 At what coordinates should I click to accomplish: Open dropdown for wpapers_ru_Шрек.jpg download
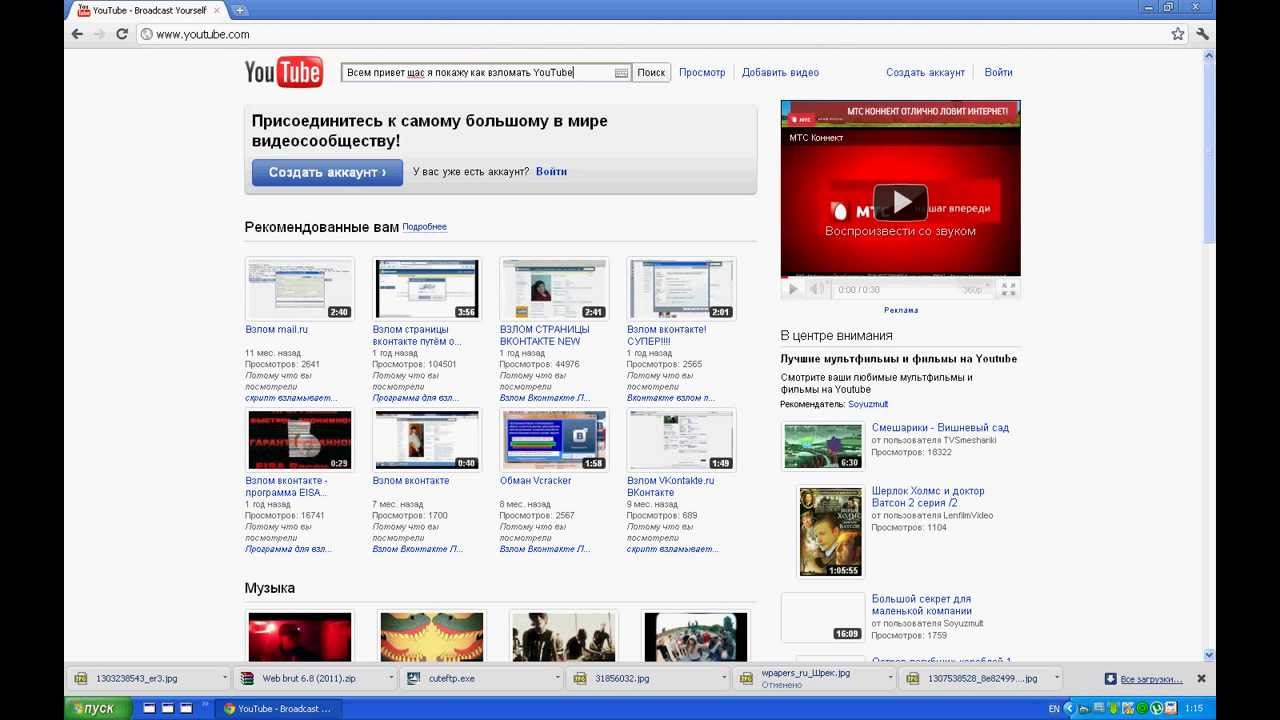889,678
